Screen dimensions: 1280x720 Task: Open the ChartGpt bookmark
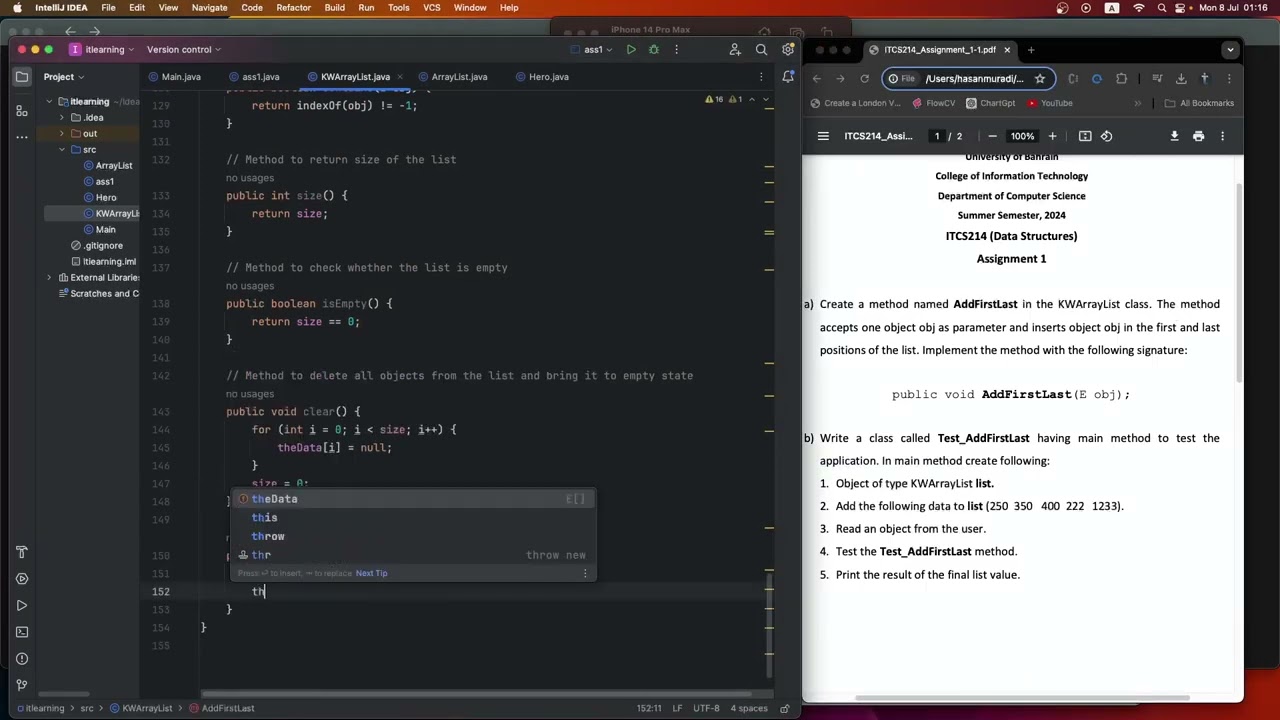tap(990, 103)
